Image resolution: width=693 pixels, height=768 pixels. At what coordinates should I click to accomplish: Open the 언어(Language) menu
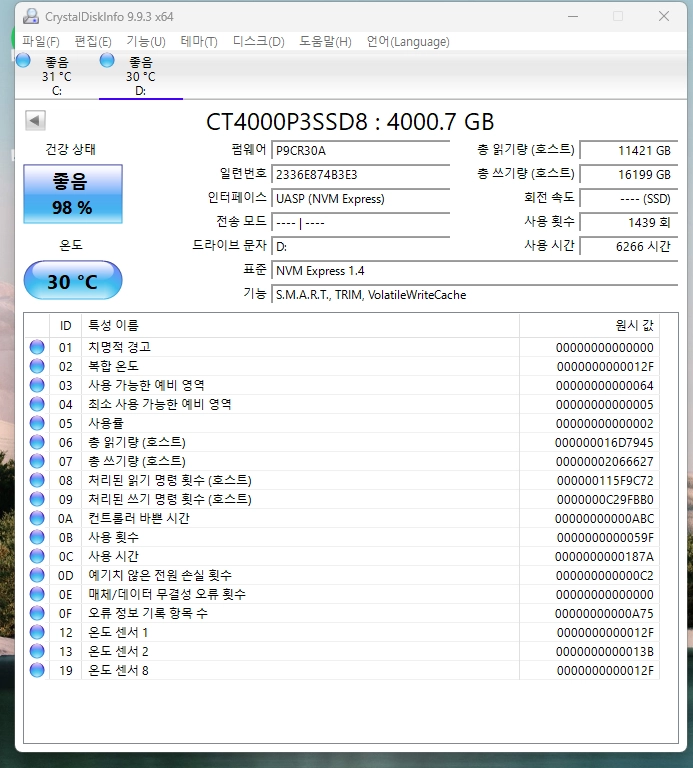tap(408, 42)
